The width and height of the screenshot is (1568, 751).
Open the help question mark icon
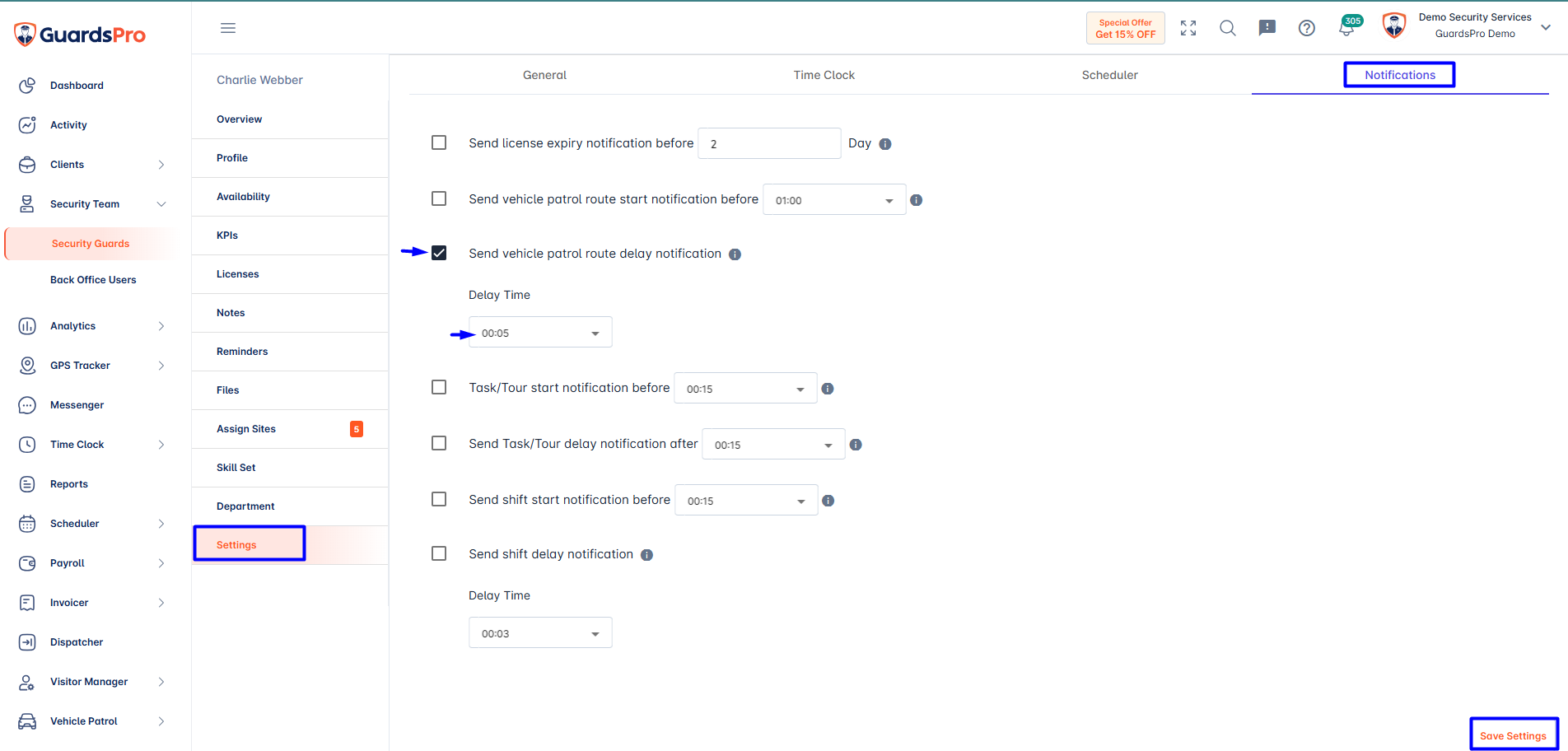click(1307, 28)
